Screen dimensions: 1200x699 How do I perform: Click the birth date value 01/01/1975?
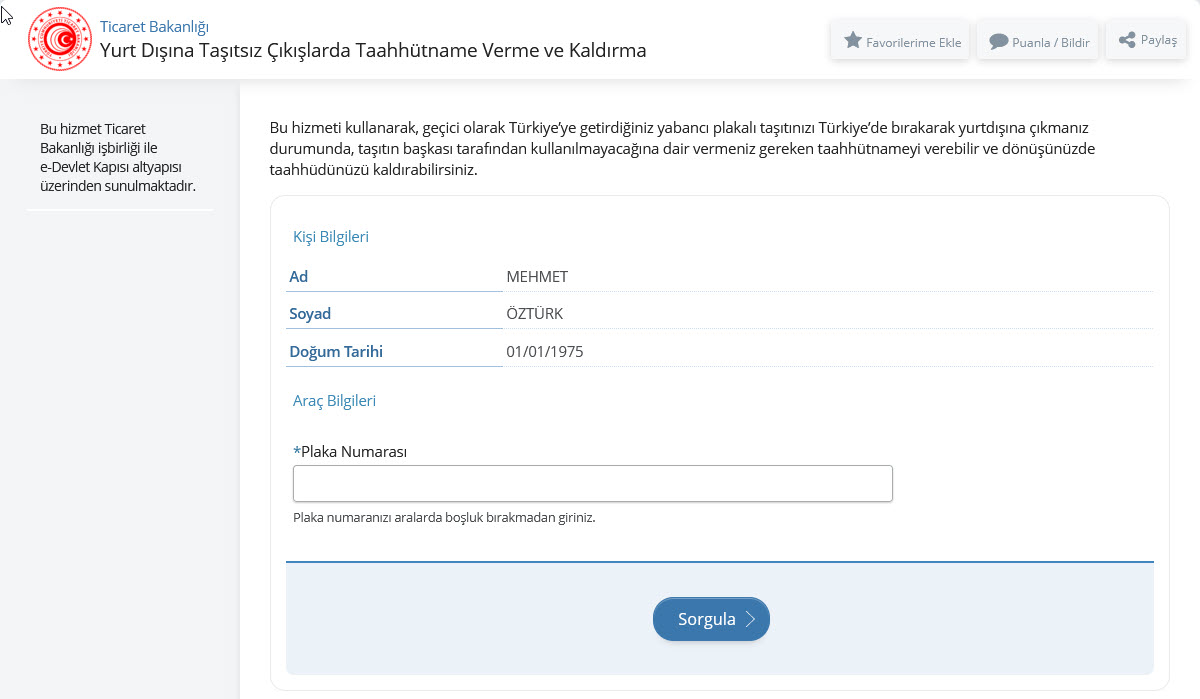point(545,352)
